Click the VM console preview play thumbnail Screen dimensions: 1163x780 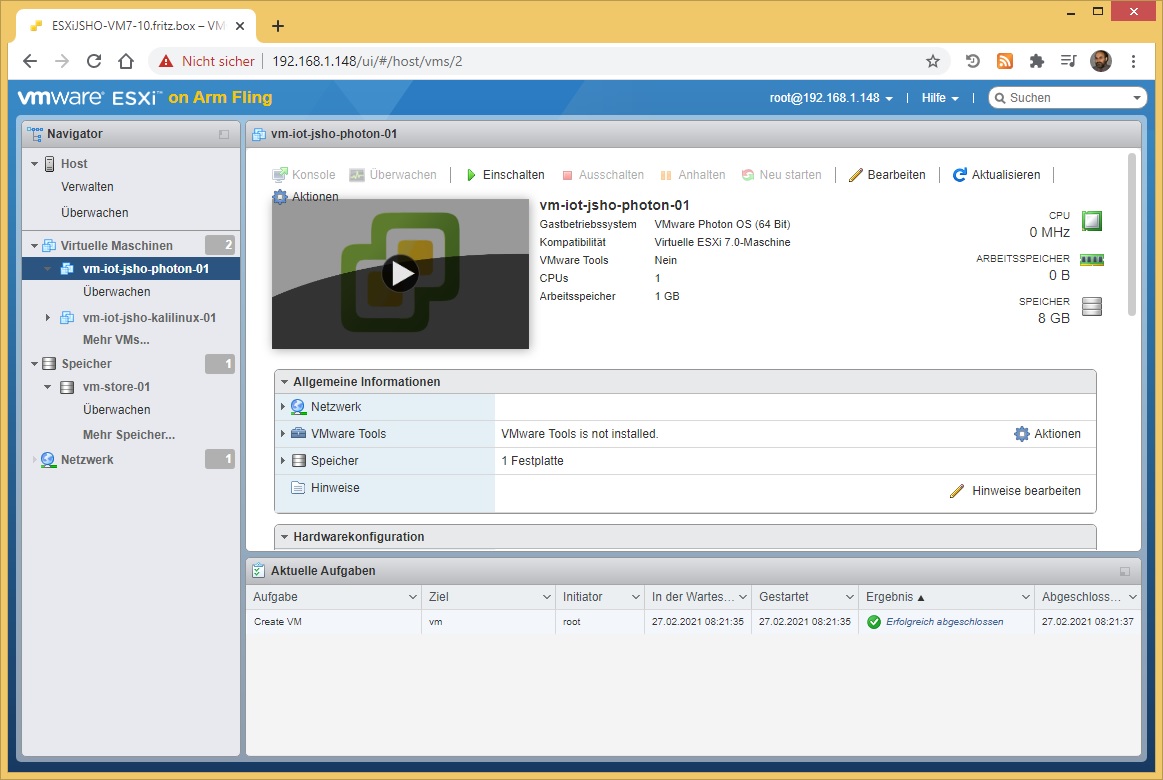point(400,273)
